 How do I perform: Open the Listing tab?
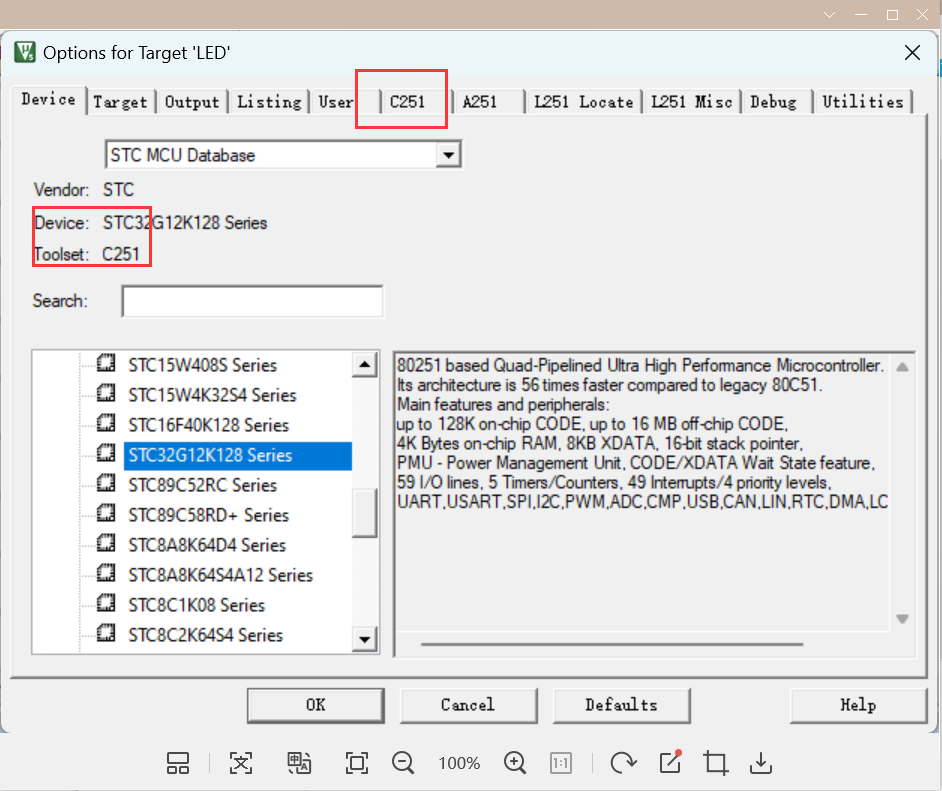269,102
